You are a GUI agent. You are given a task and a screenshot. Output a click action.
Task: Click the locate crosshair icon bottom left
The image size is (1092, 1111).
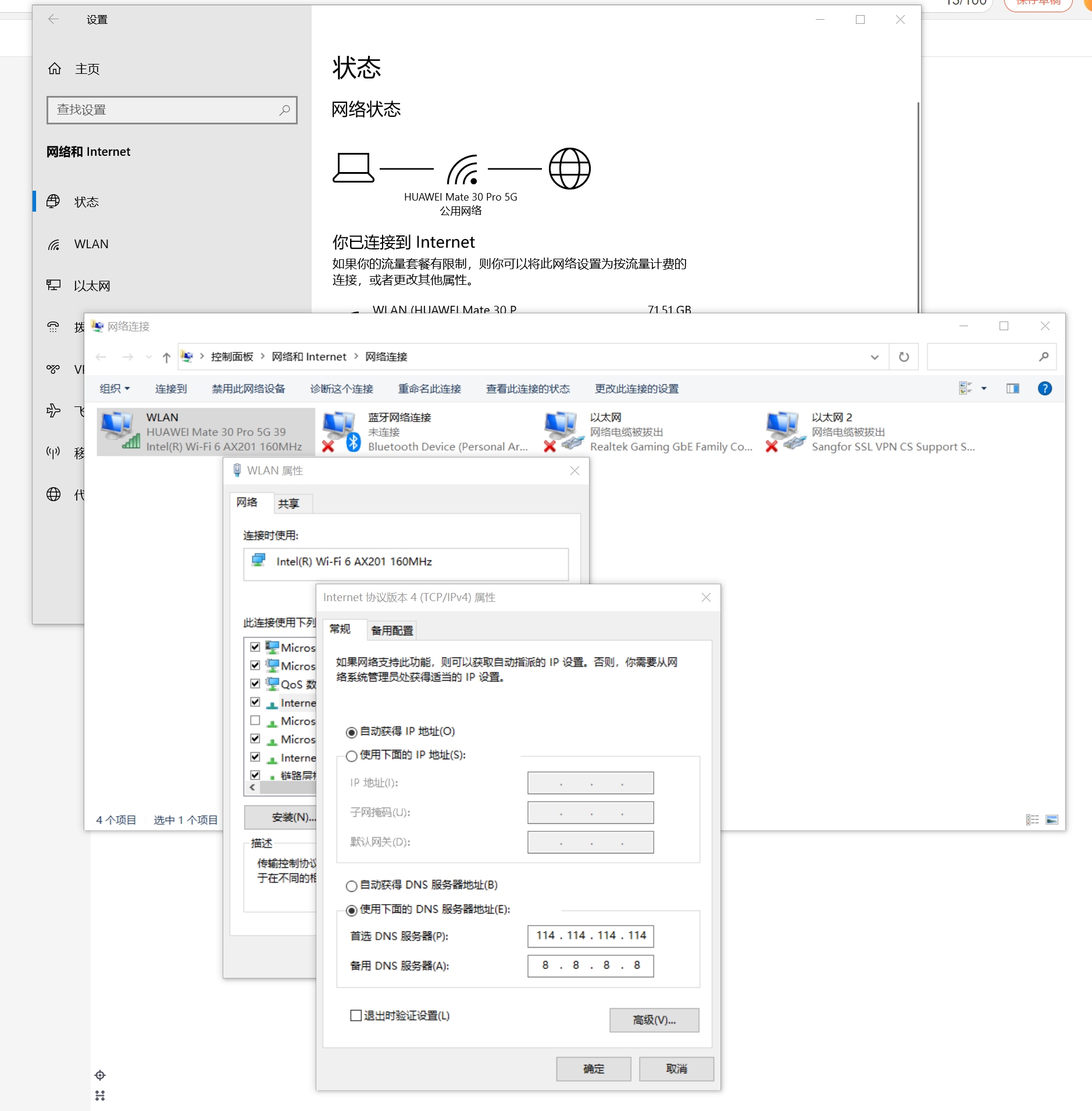tap(100, 1075)
